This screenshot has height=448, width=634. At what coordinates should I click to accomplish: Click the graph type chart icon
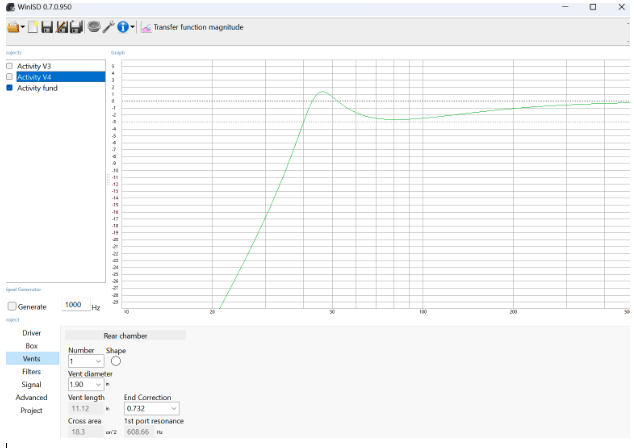[146, 27]
